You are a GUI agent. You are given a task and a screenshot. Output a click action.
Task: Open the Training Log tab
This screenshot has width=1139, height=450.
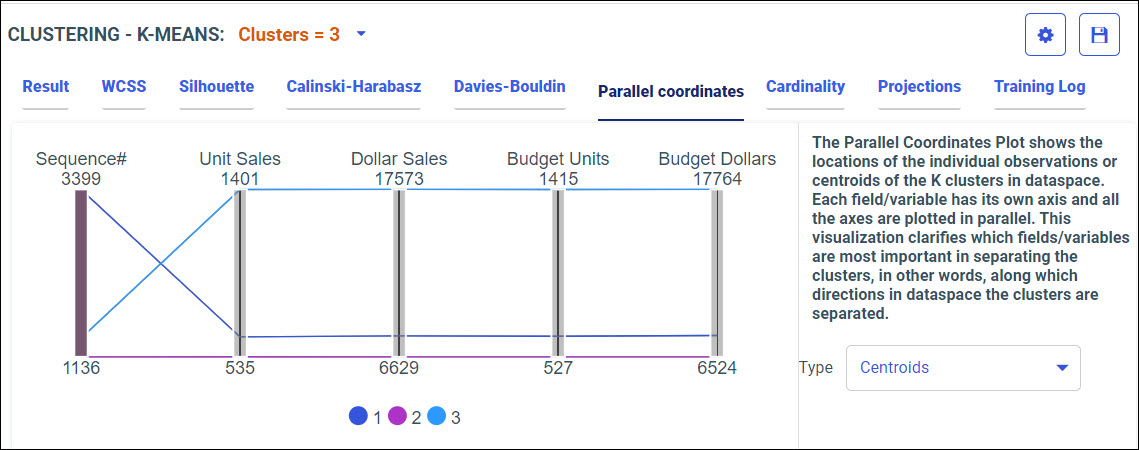[1039, 87]
